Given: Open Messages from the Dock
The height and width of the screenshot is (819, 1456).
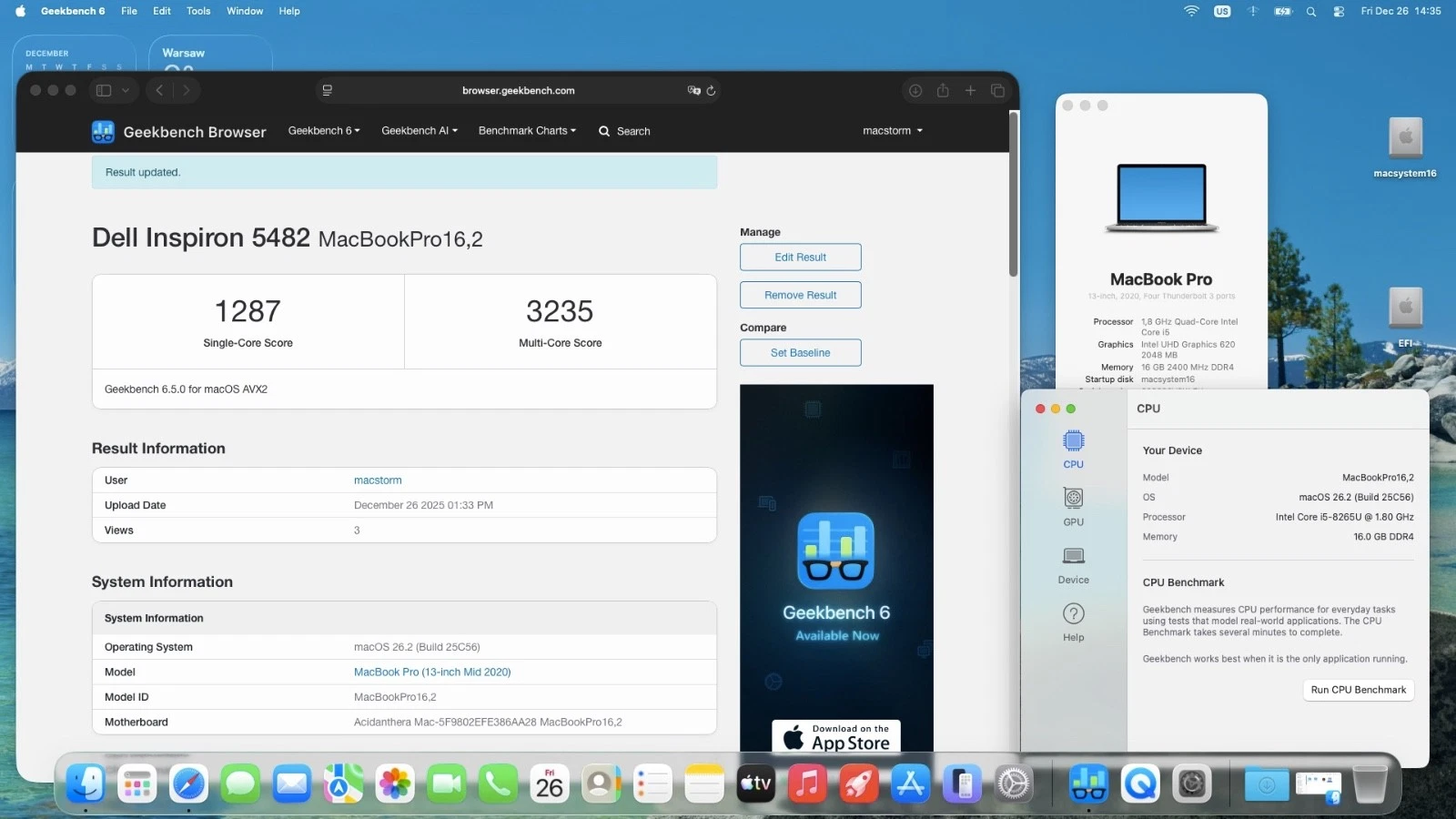Looking at the screenshot, I should pyautogui.click(x=240, y=784).
